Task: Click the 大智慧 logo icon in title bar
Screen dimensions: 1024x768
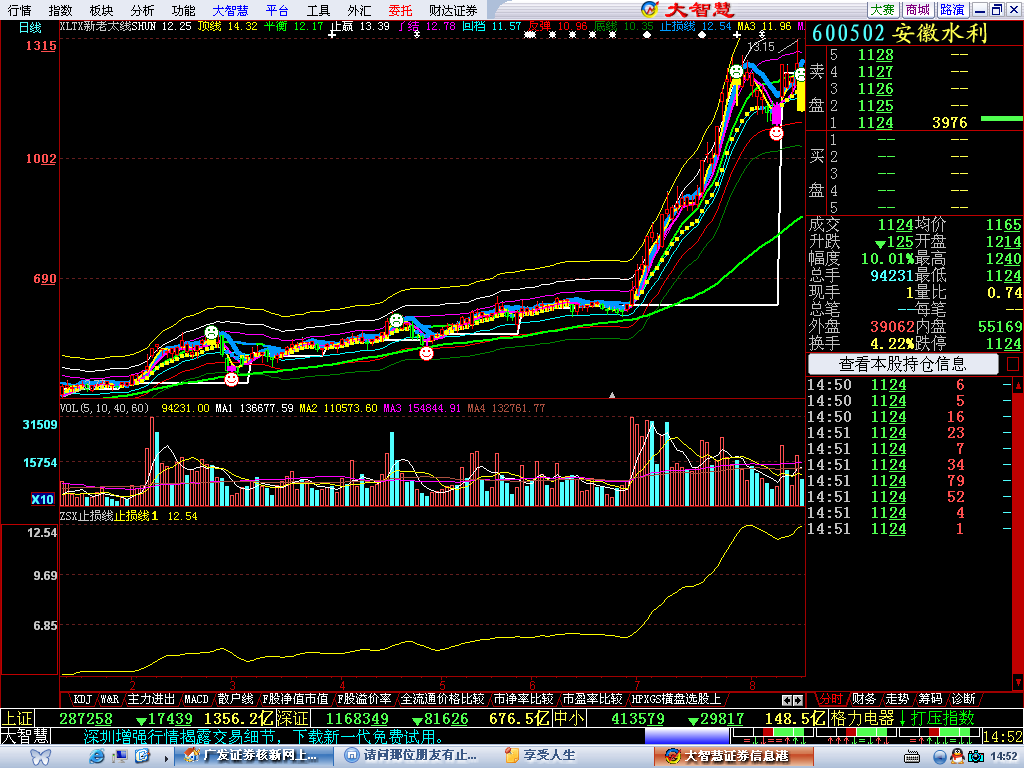Action: [x=649, y=9]
